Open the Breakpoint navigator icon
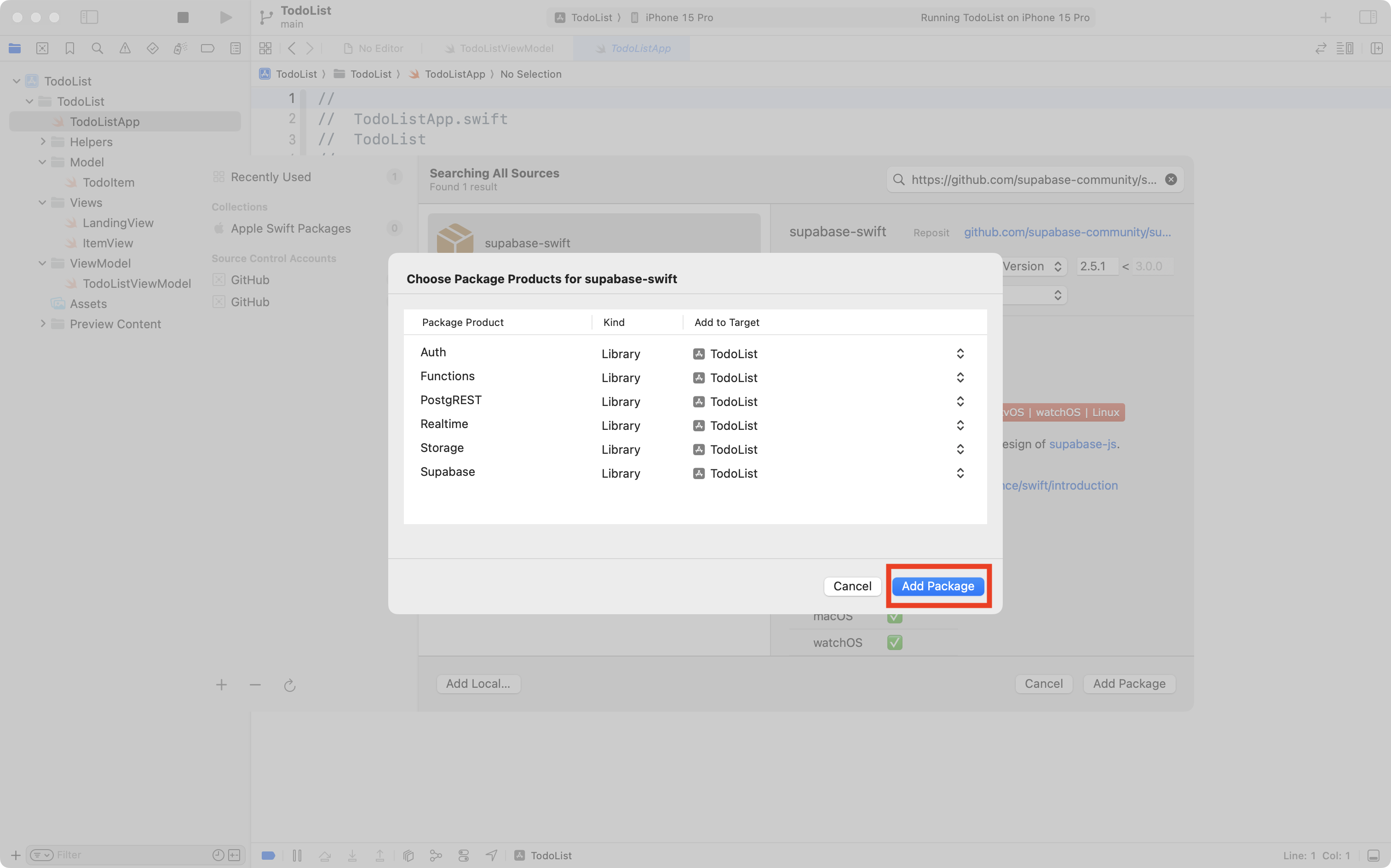 [207, 48]
